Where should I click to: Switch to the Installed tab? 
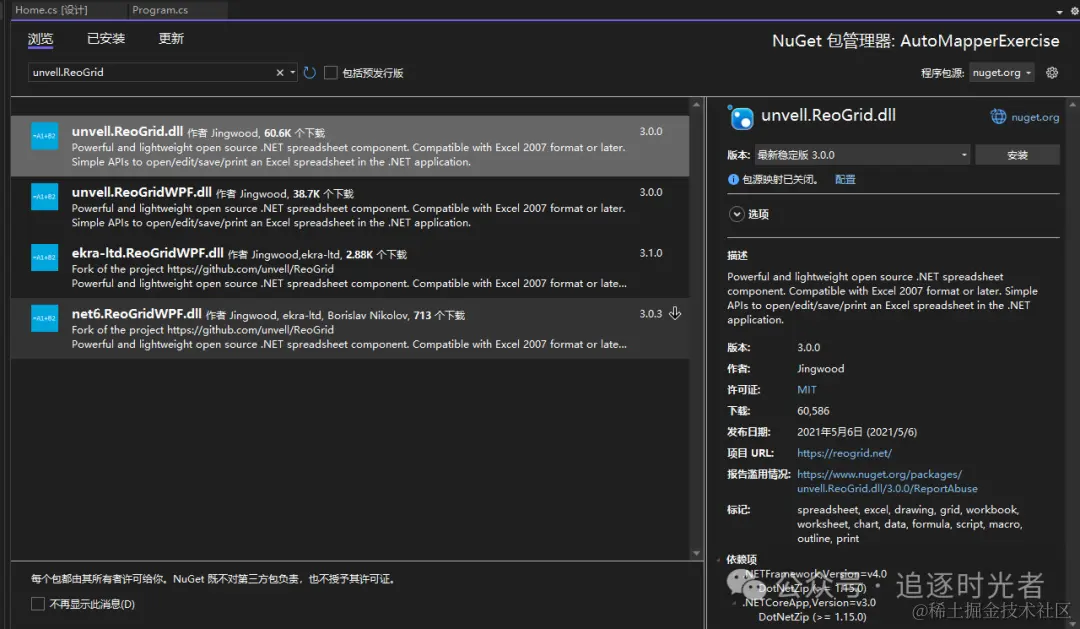tap(106, 39)
